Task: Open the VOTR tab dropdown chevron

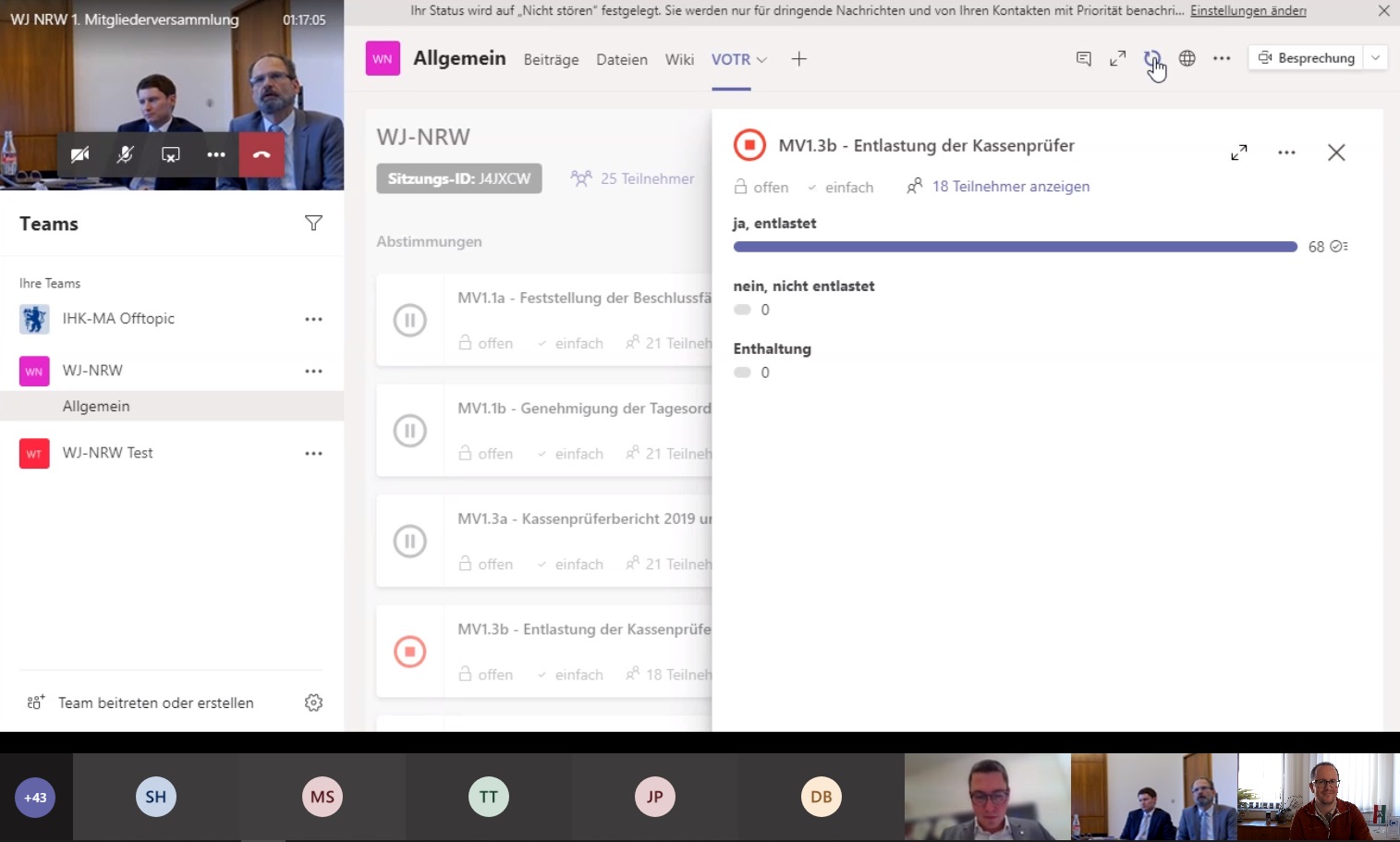Action: tap(762, 59)
